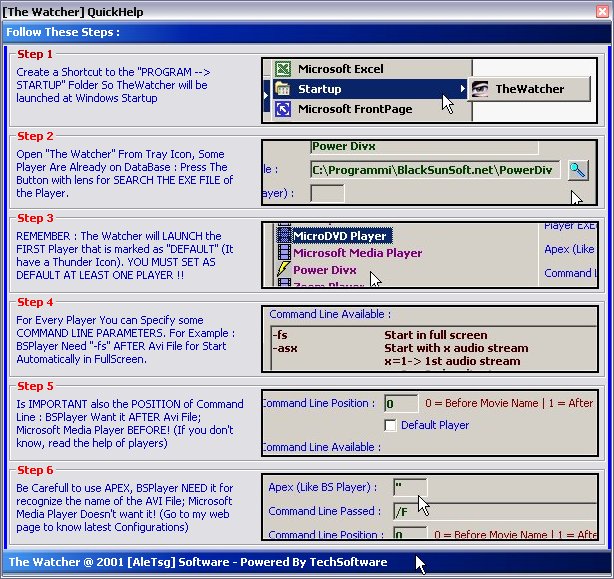This screenshot has height=579, width=614.
Task: Click the 'Command Line Available :' label in Step 5
Action: [x=321, y=447]
